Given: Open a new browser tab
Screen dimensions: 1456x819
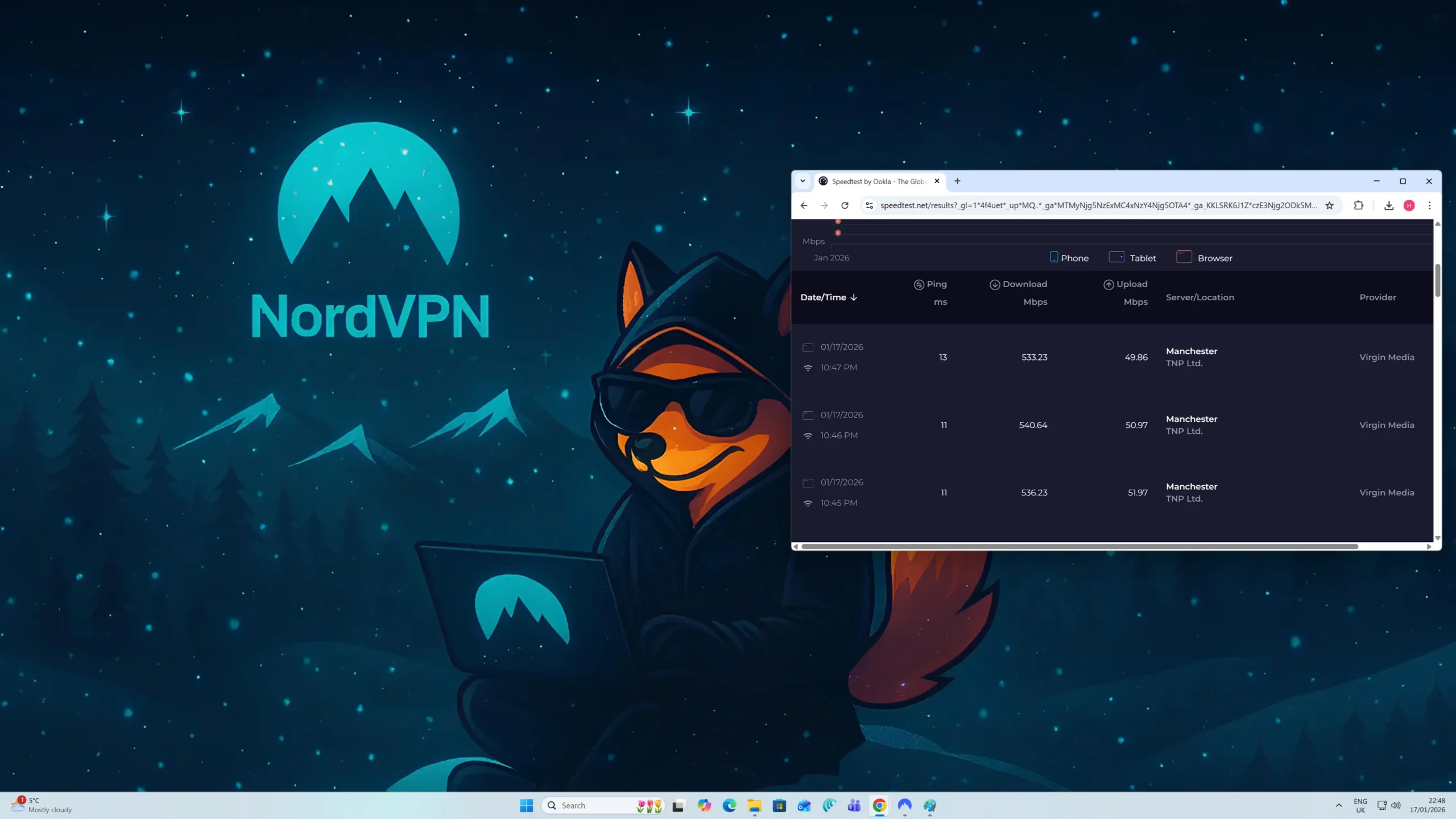Looking at the screenshot, I should tap(957, 181).
